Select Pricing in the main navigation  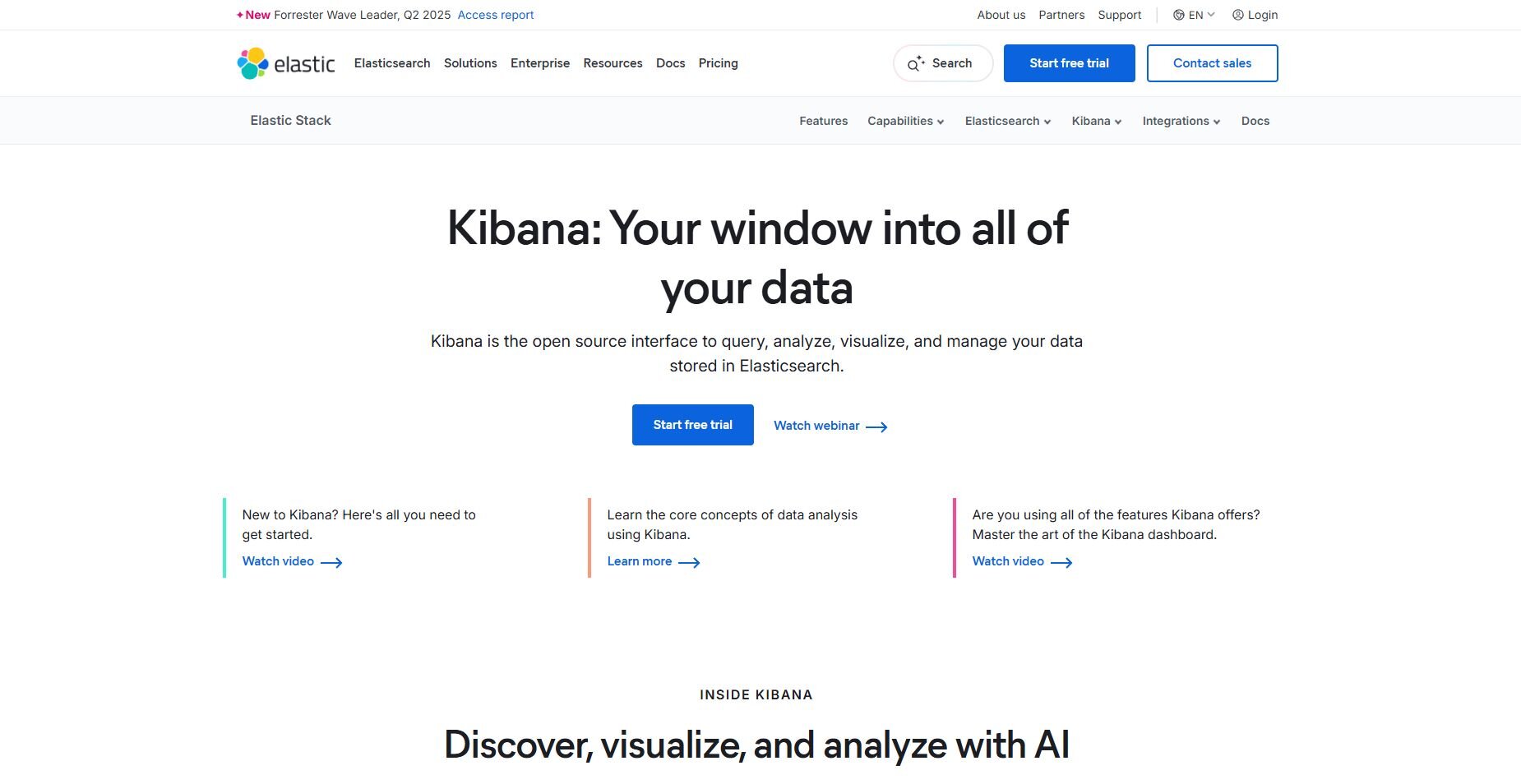click(718, 63)
